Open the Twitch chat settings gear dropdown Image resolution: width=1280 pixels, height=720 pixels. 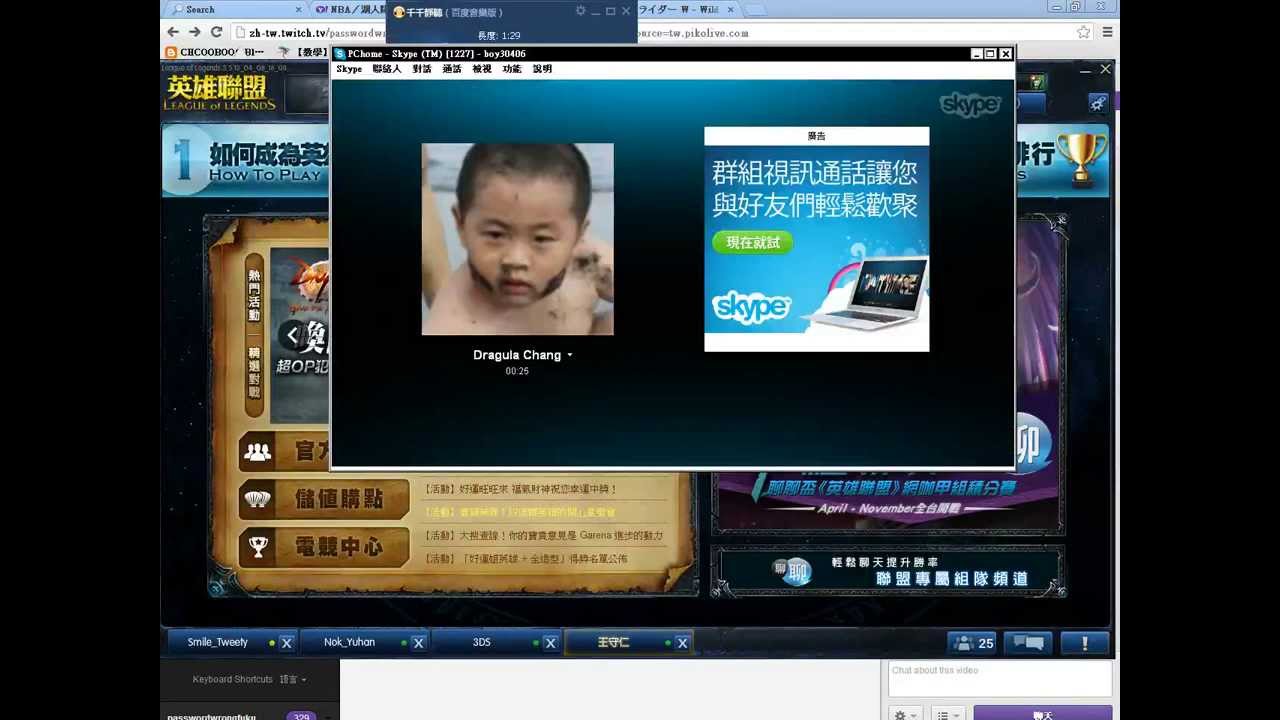905,715
